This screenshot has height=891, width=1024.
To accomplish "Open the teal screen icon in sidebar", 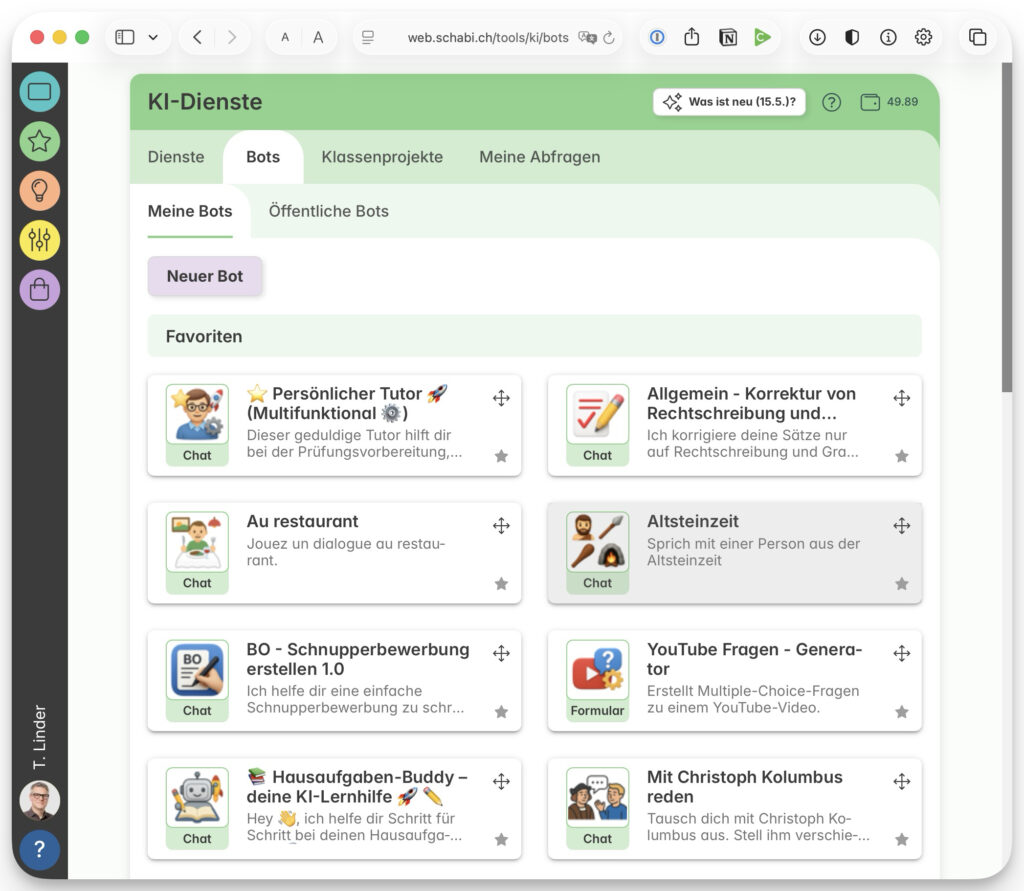I will pos(39,91).
